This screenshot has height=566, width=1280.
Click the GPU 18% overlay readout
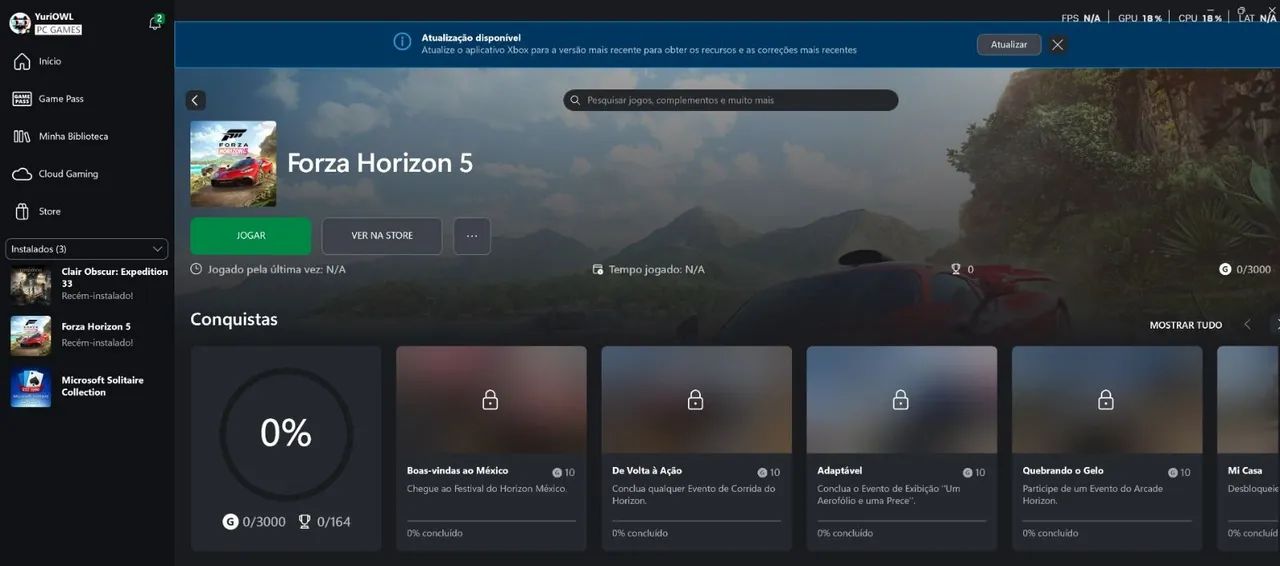1140,18
